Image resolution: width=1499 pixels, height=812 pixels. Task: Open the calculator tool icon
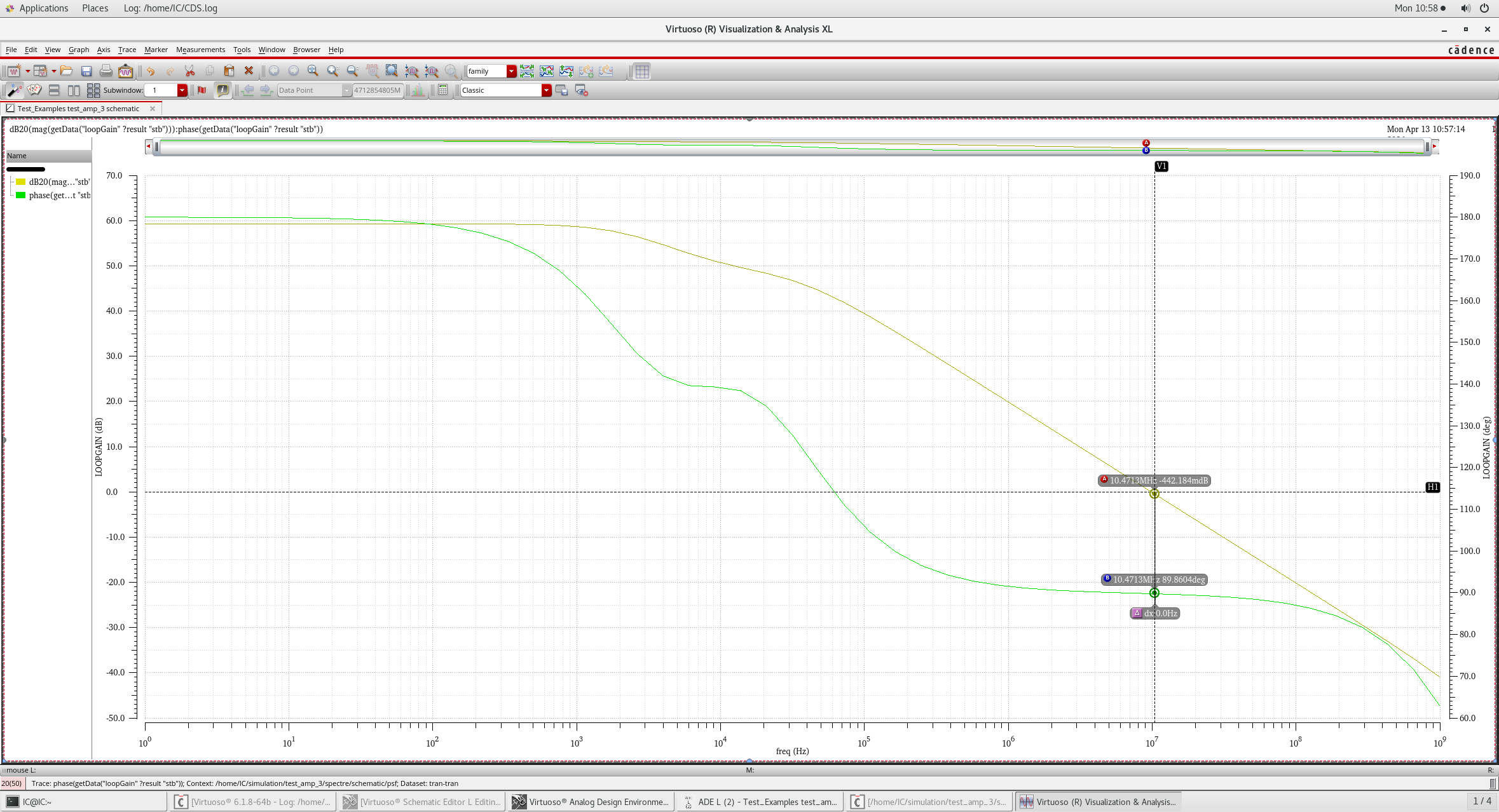tap(443, 90)
